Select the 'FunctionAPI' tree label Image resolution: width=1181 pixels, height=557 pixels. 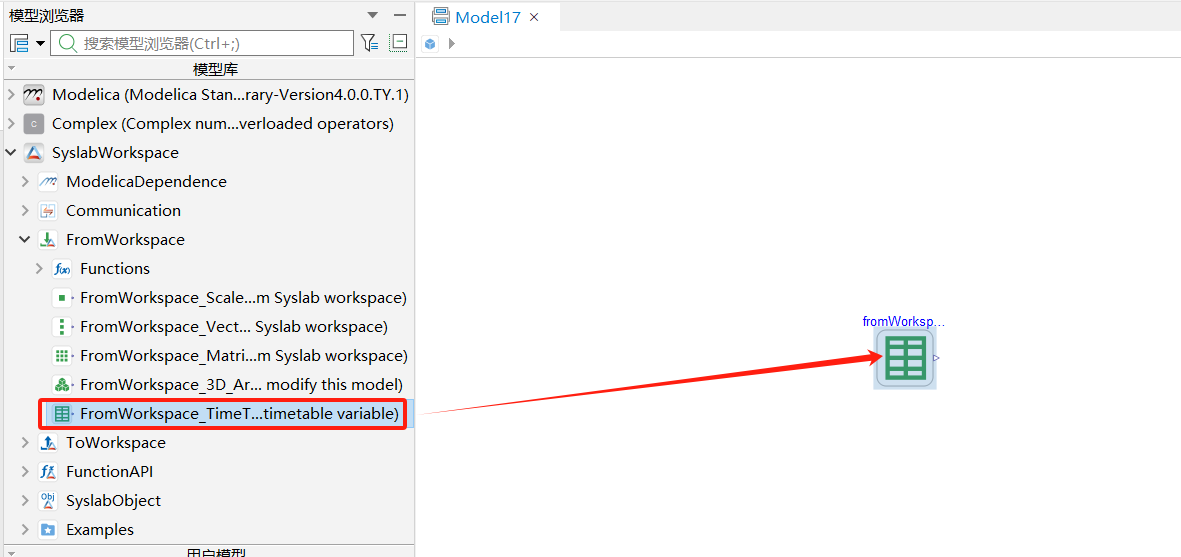click(x=110, y=471)
